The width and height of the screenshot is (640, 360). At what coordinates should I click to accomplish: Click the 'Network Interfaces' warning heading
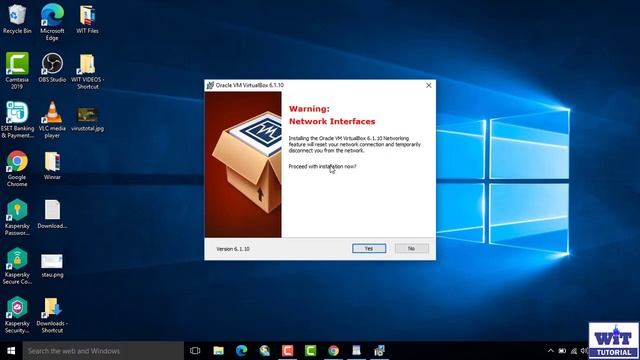[x=332, y=121]
